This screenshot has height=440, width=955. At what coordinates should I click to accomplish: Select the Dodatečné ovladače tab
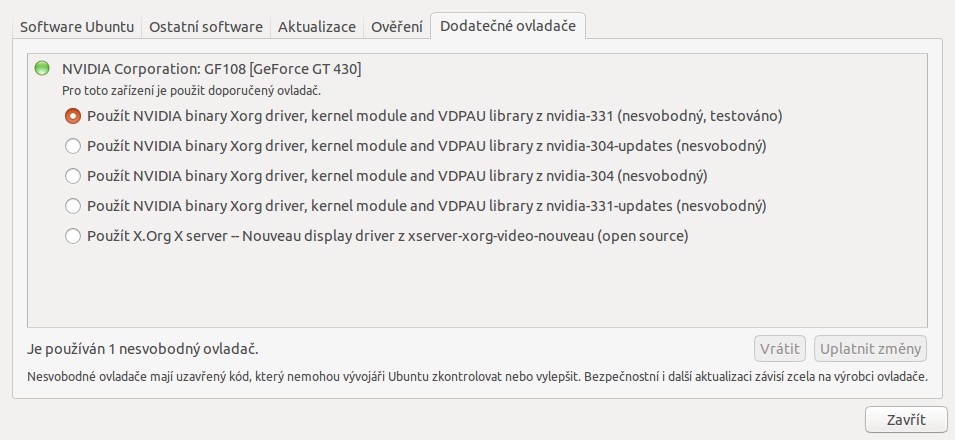point(508,27)
